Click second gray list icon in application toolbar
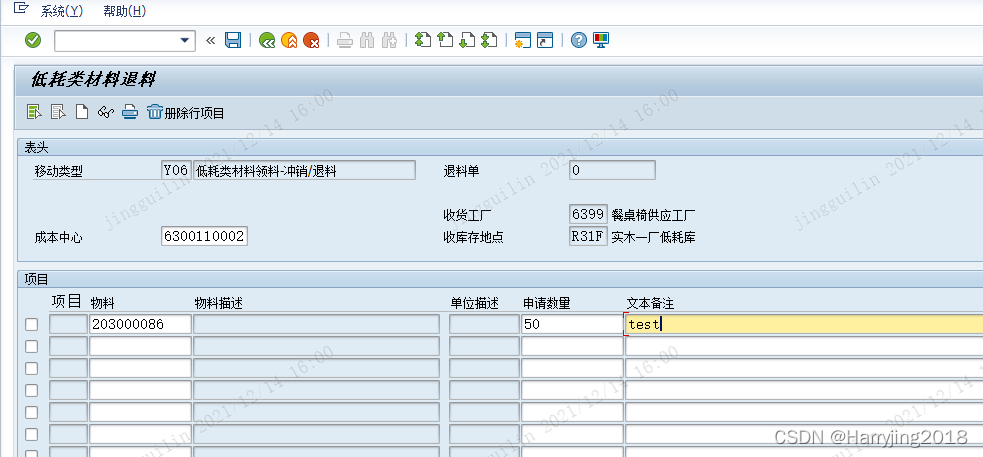 click(x=58, y=112)
